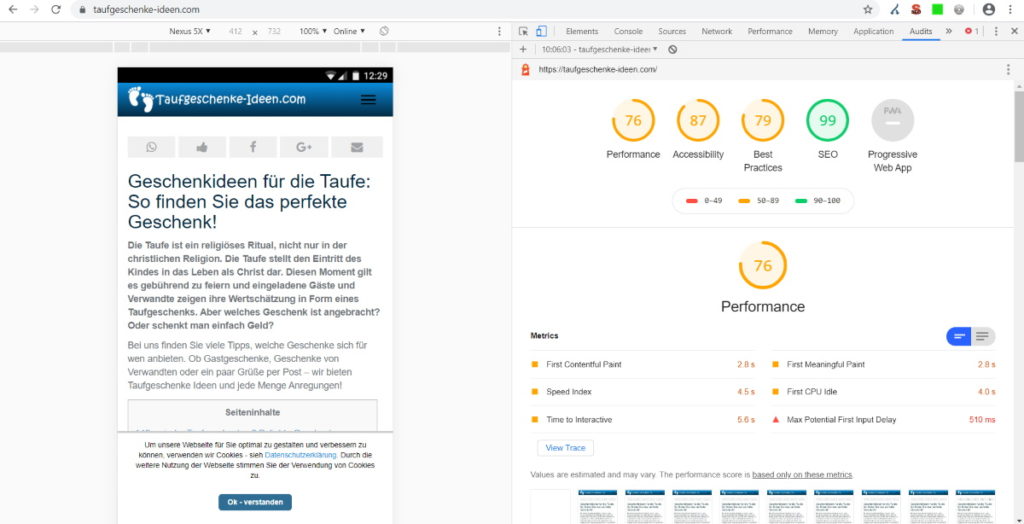
Task: Open the grey globe extension
Action: pos(959,10)
